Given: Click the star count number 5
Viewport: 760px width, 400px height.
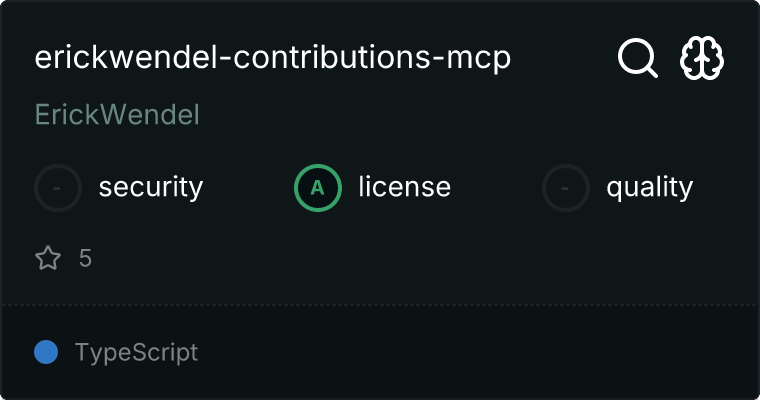Looking at the screenshot, I should 85,259.
